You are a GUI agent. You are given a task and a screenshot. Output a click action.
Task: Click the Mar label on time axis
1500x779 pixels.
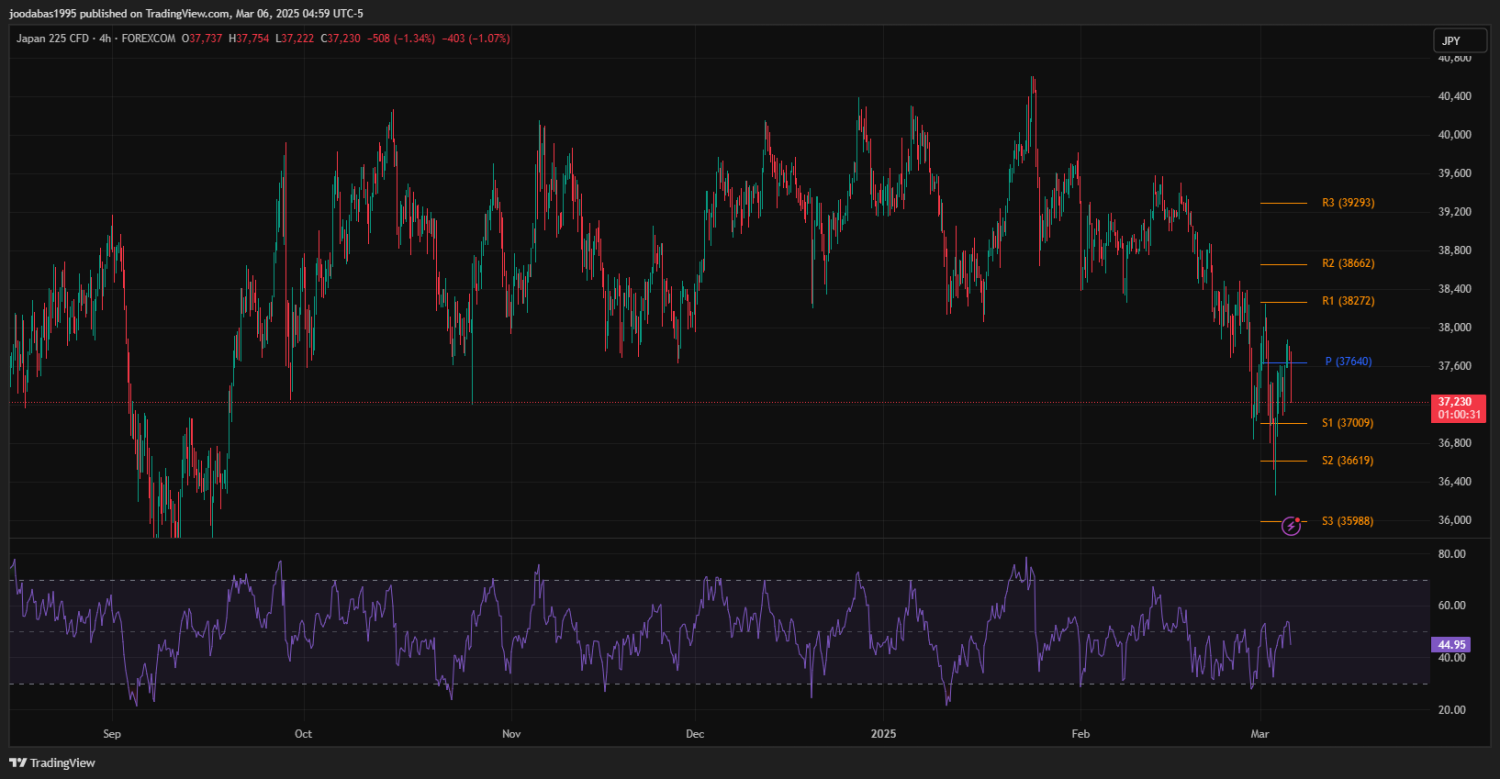(x=1260, y=734)
